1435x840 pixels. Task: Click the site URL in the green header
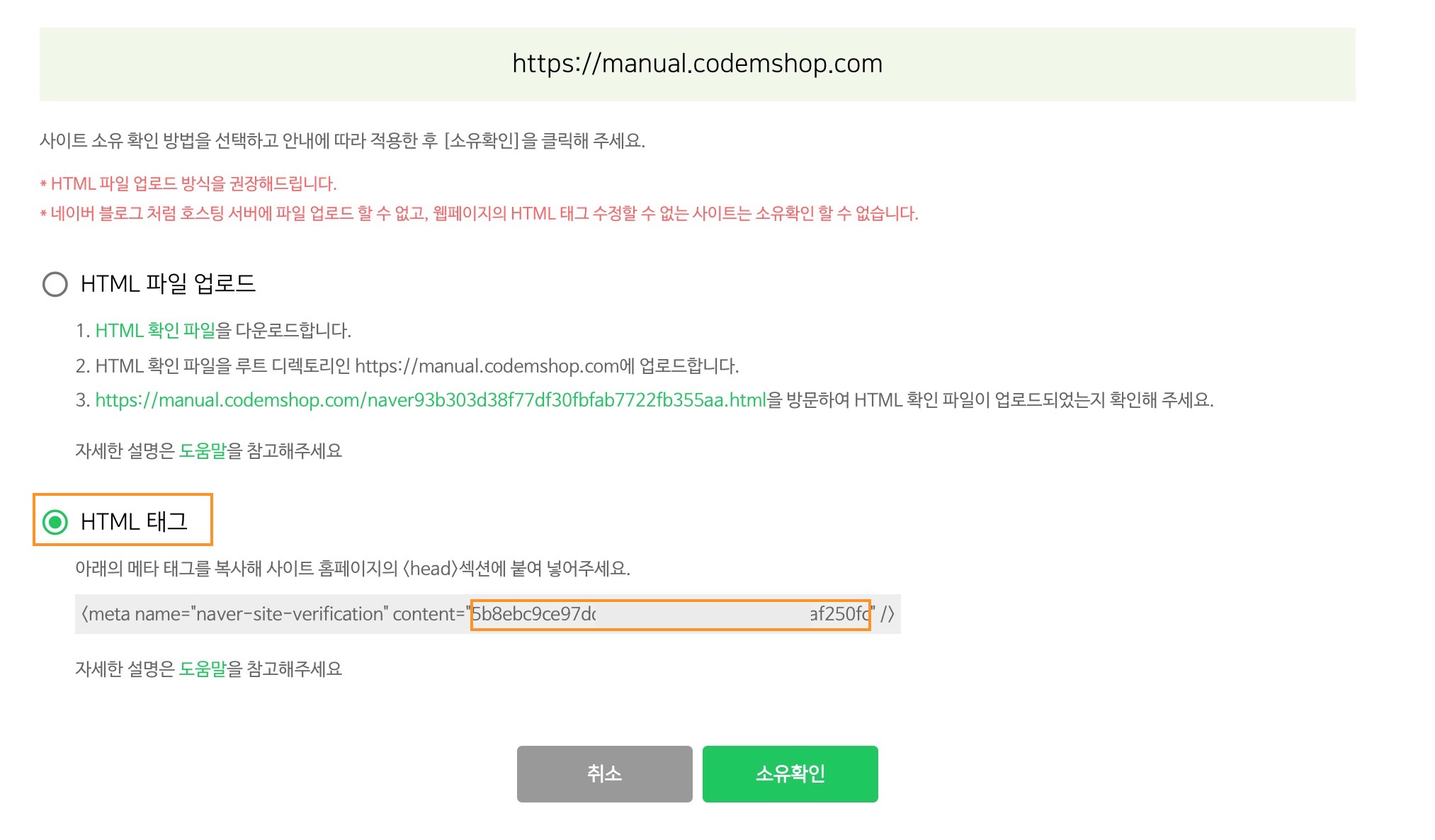click(x=697, y=64)
